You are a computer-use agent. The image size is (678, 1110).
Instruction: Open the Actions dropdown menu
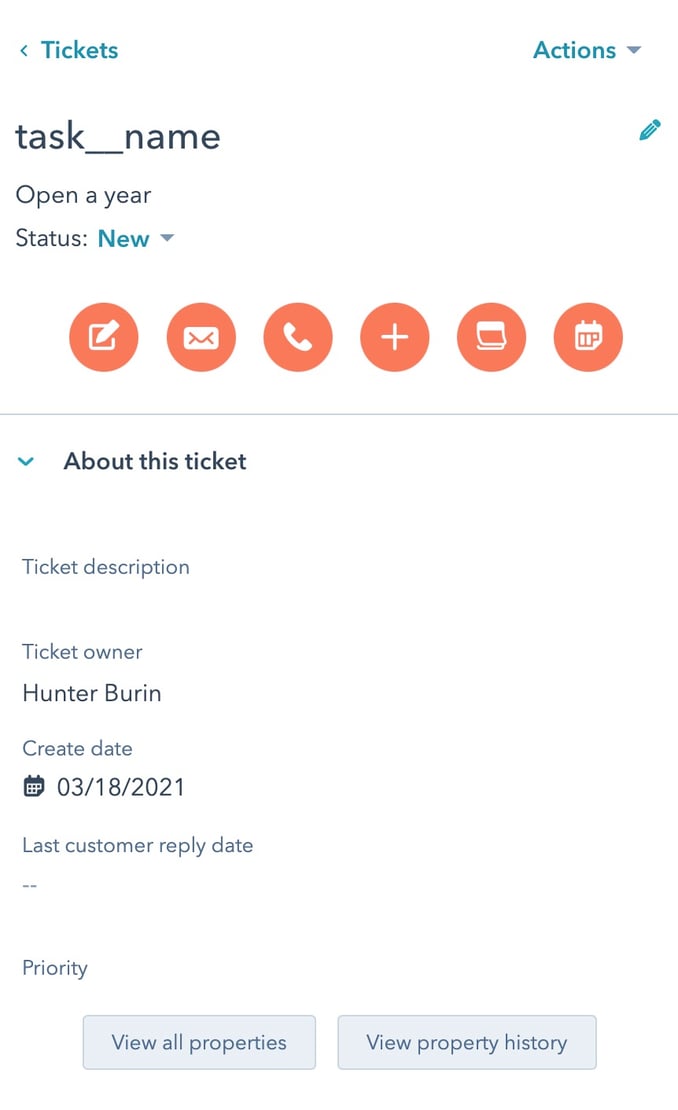pyautogui.click(x=588, y=50)
